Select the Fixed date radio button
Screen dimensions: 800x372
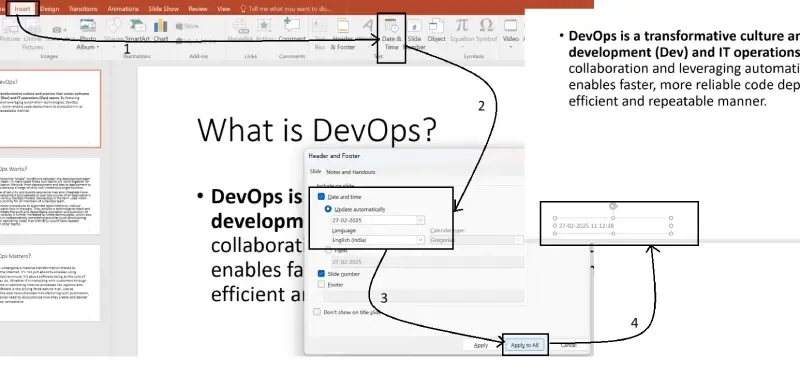[x=328, y=251]
